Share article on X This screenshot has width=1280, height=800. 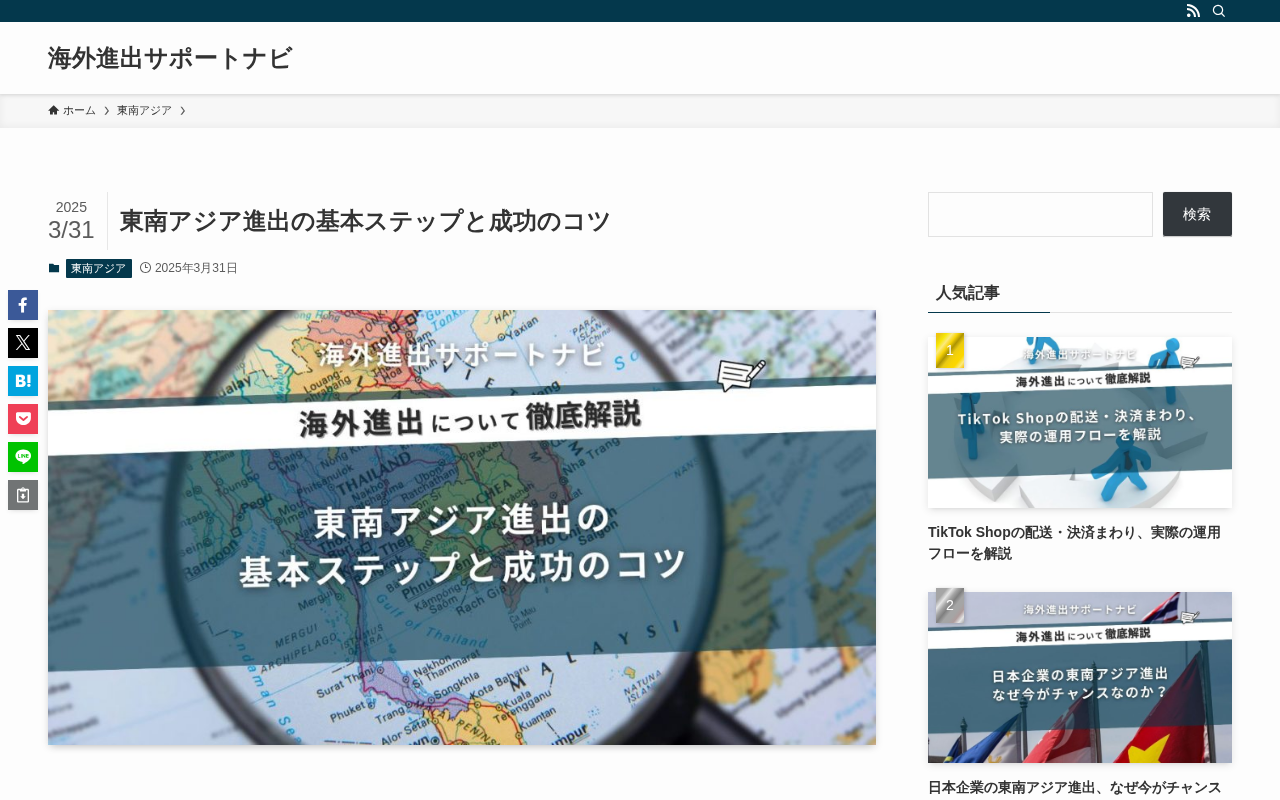pos(23,343)
